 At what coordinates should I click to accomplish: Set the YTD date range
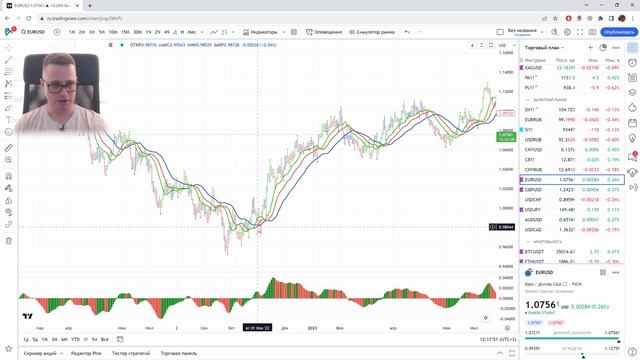point(76,339)
